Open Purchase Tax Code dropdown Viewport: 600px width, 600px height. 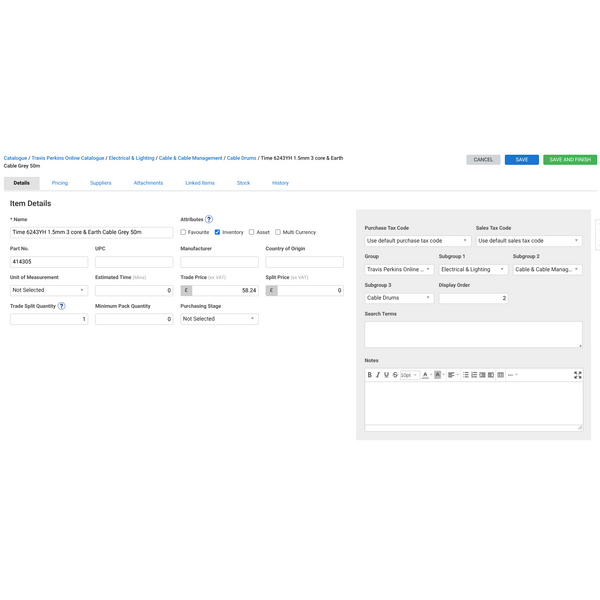coord(417,241)
